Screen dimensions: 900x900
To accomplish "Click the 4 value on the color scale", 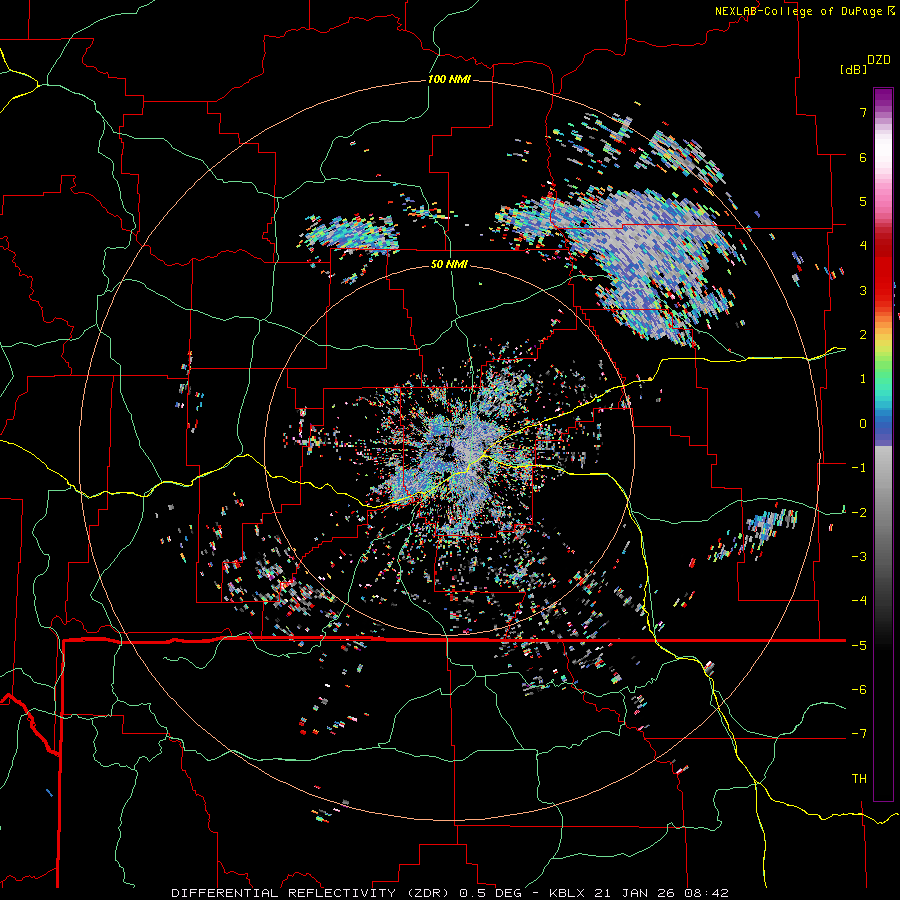I will pyautogui.click(x=863, y=246).
